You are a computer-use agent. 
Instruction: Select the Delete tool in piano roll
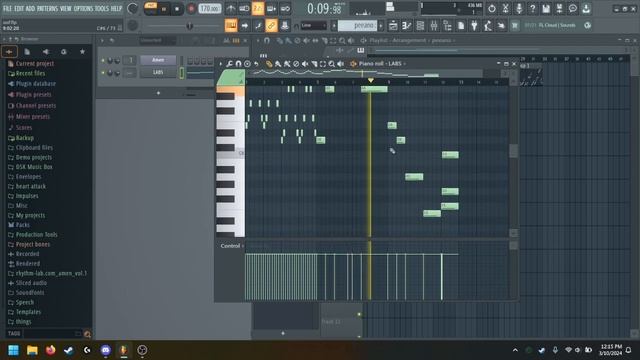[296, 64]
